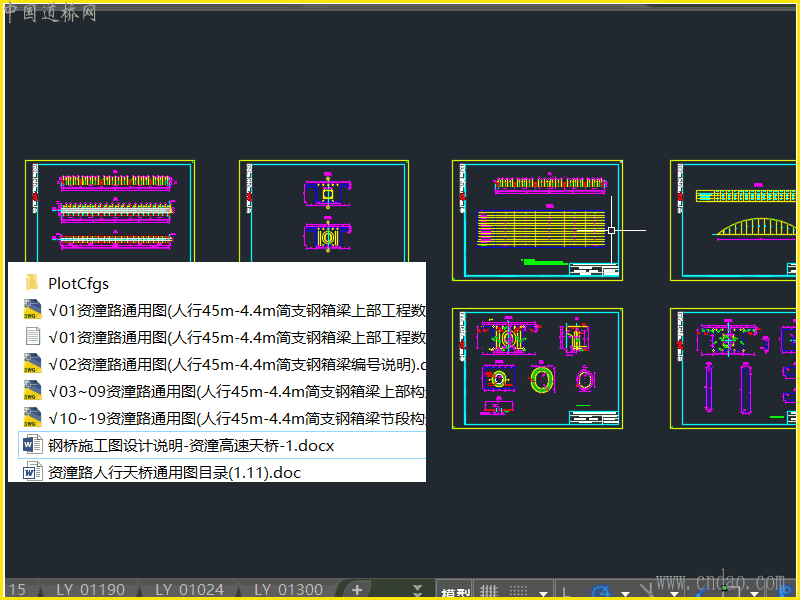The height and width of the screenshot is (600, 800).
Task: Switch to the LY 01300 layout tab
Action: (x=288, y=590)
